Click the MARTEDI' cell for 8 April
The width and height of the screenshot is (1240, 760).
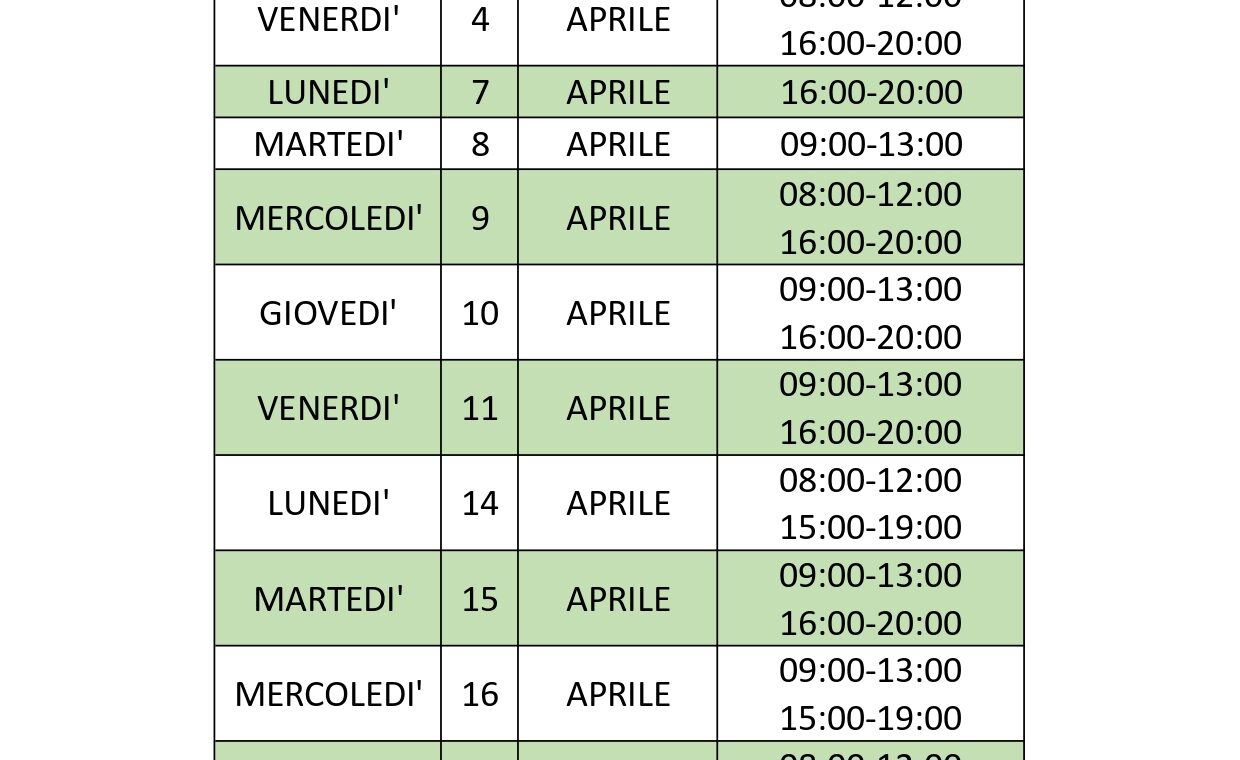328,144
